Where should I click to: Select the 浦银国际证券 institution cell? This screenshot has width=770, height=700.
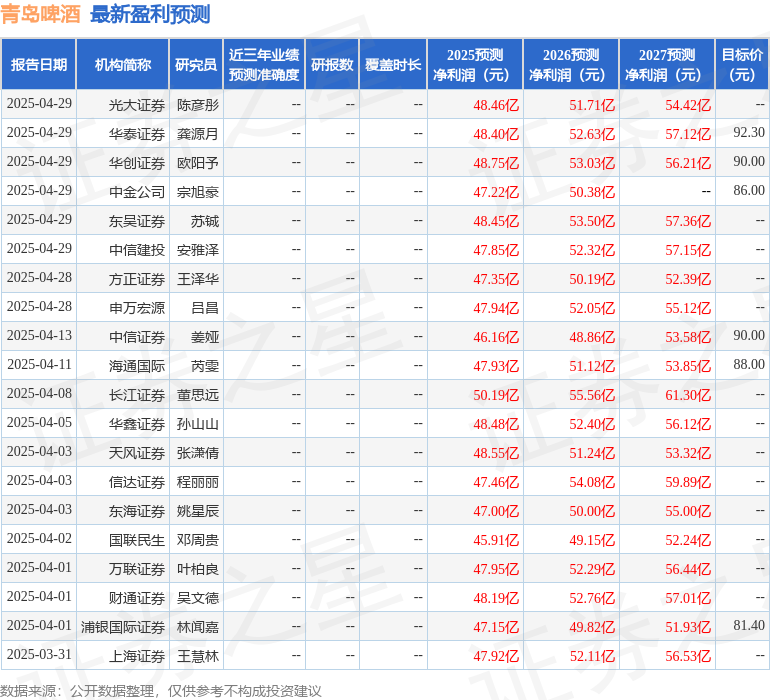point(124,627)
